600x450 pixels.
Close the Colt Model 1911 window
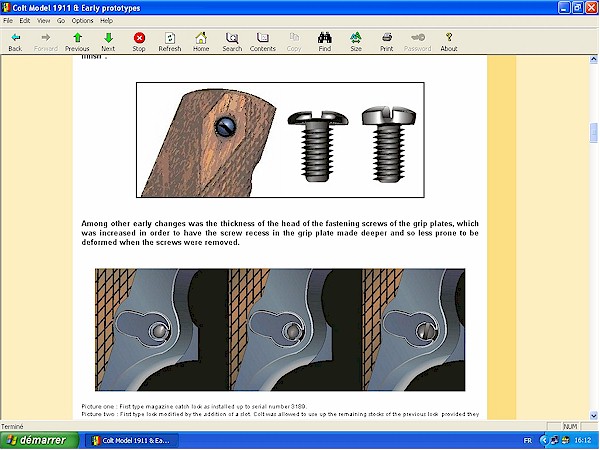592,8
